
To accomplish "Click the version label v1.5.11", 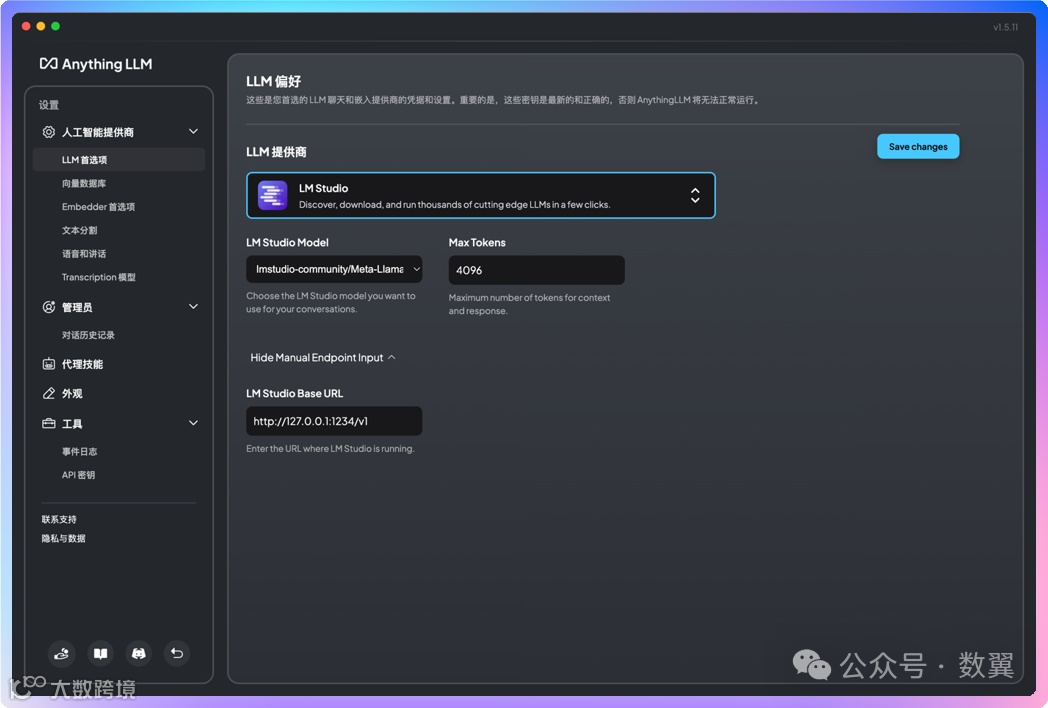I will [x=1005, y=27].
